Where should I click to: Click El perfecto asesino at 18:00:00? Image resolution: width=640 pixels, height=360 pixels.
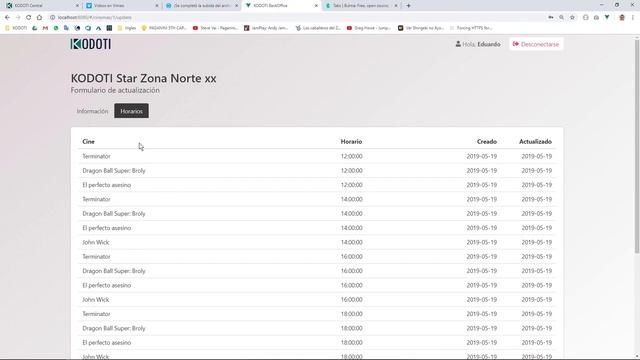[x=107, y=342]
